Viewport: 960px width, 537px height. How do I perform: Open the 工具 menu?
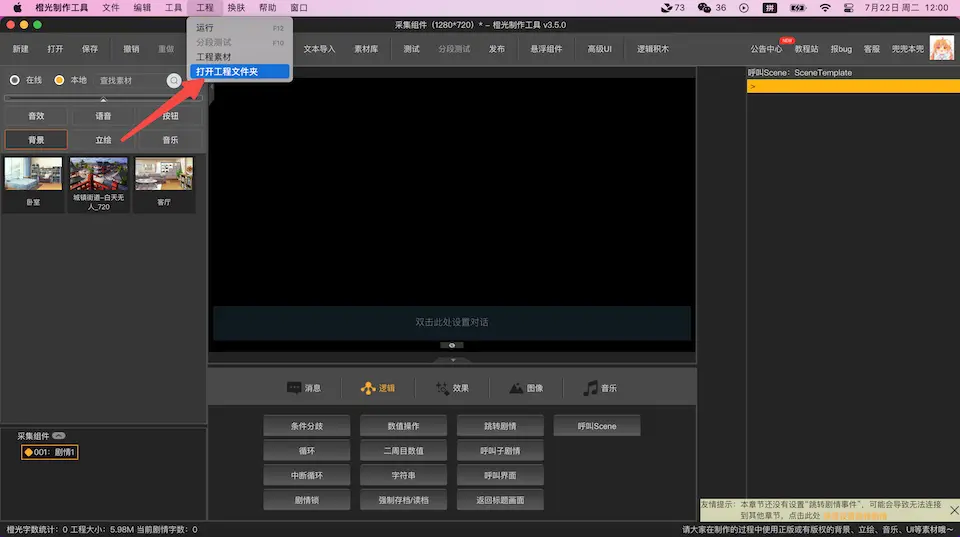tap(173, 7)
